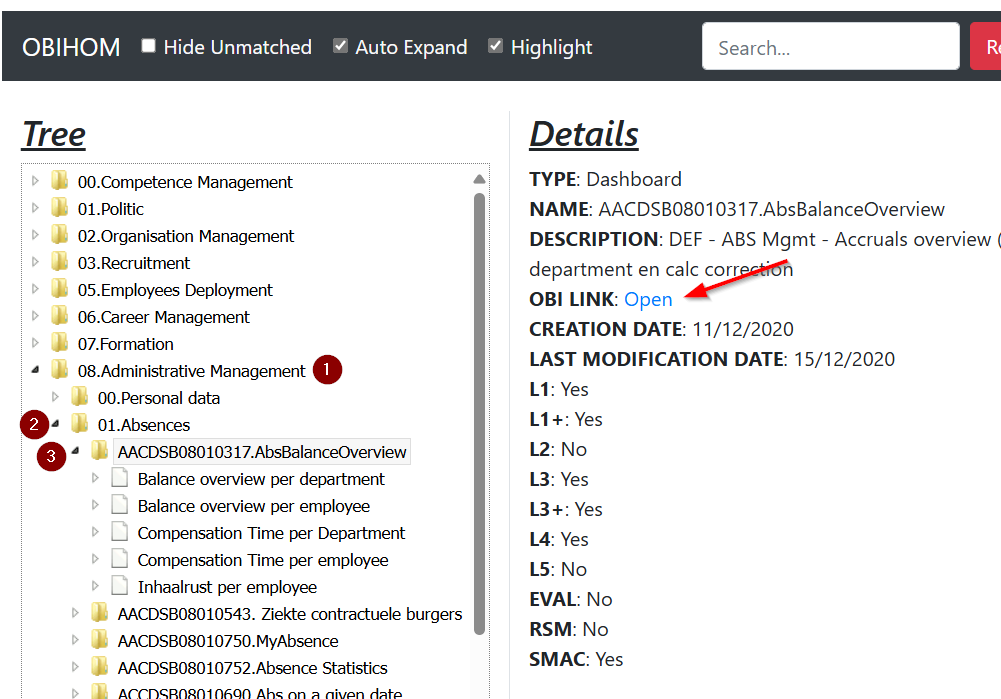Go to the OBIHOM home brand link

[71, 47]
